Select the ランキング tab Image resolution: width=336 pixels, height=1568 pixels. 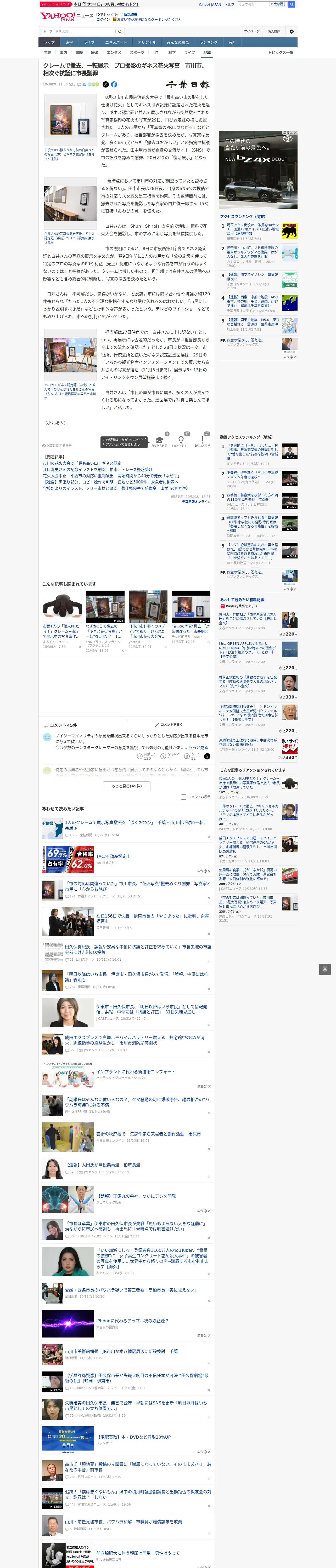pyautogui.click(x=209, y=43)
